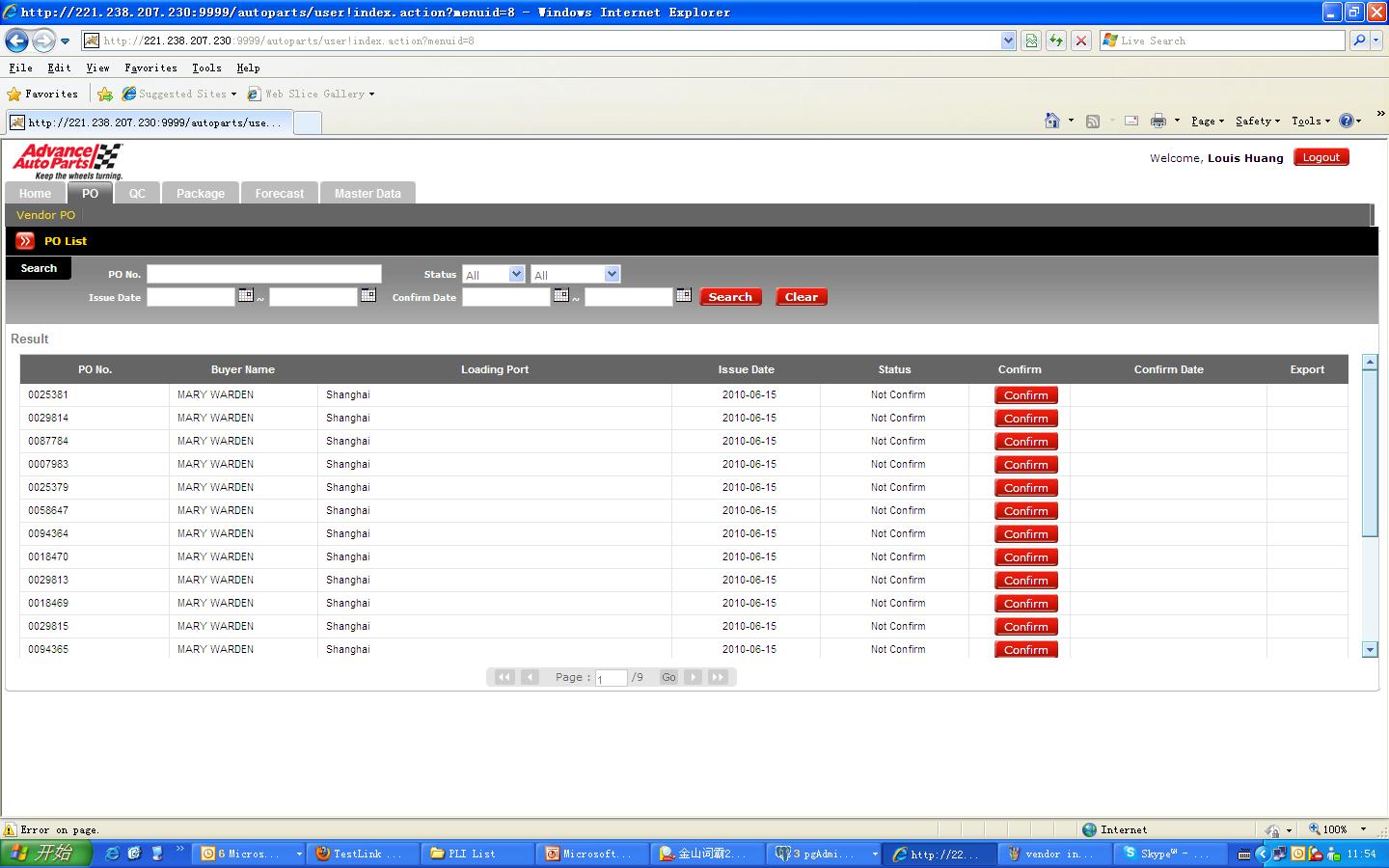Confirm purchase order 0025381
Viewport: 1389px width, 868px height.
coord(1025,395)
